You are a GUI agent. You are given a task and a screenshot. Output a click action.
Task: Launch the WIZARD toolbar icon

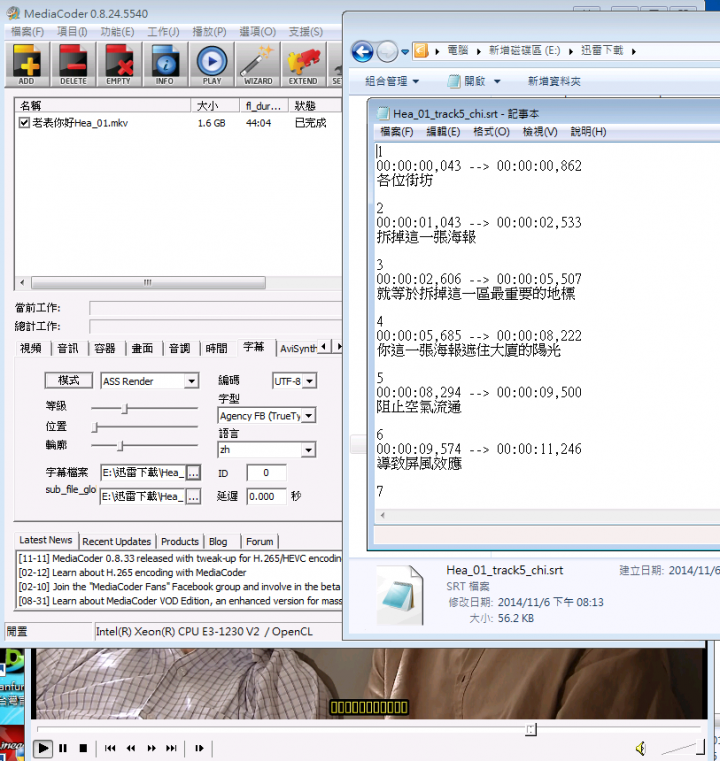pyautogui.click(x=258, y=64)
